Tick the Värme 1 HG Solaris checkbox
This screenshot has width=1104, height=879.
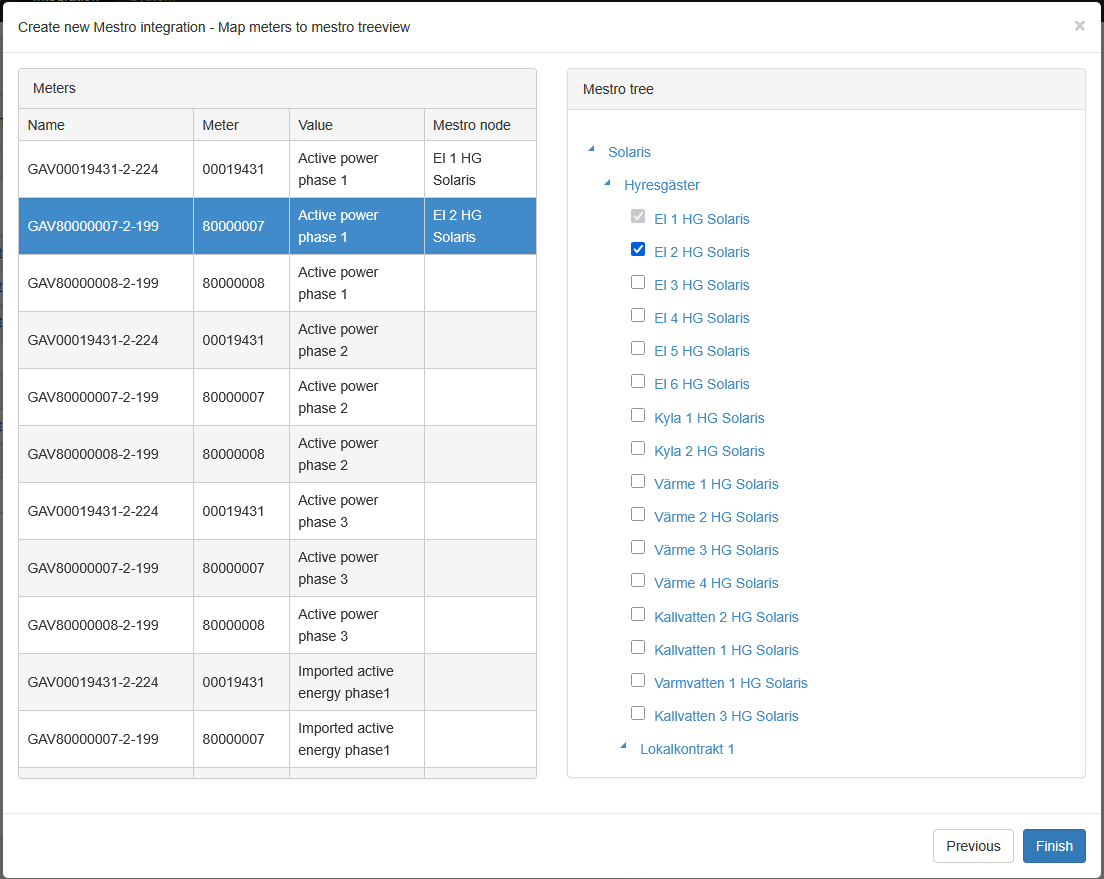638,482
